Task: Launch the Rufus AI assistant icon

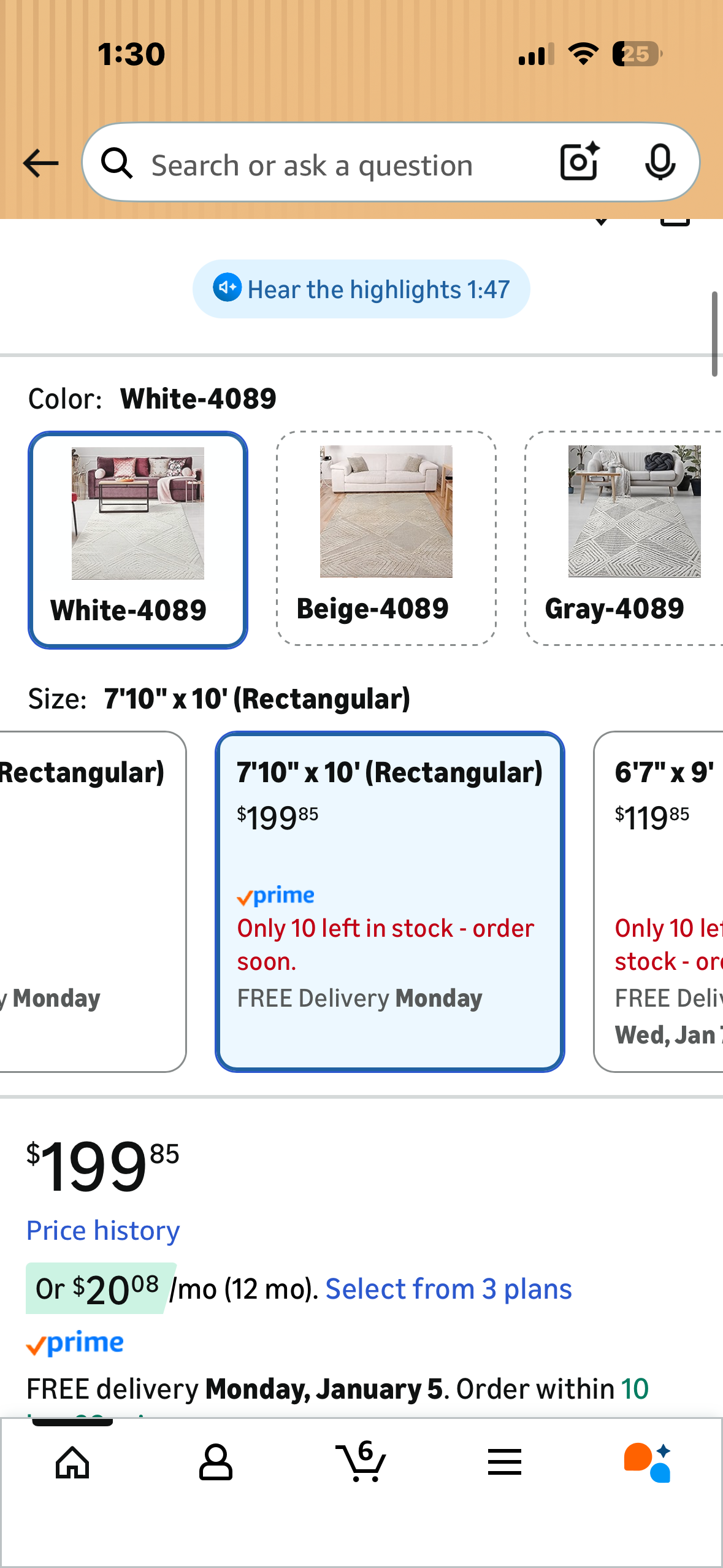Action: pyautogui.click(x=648, y=1462)
